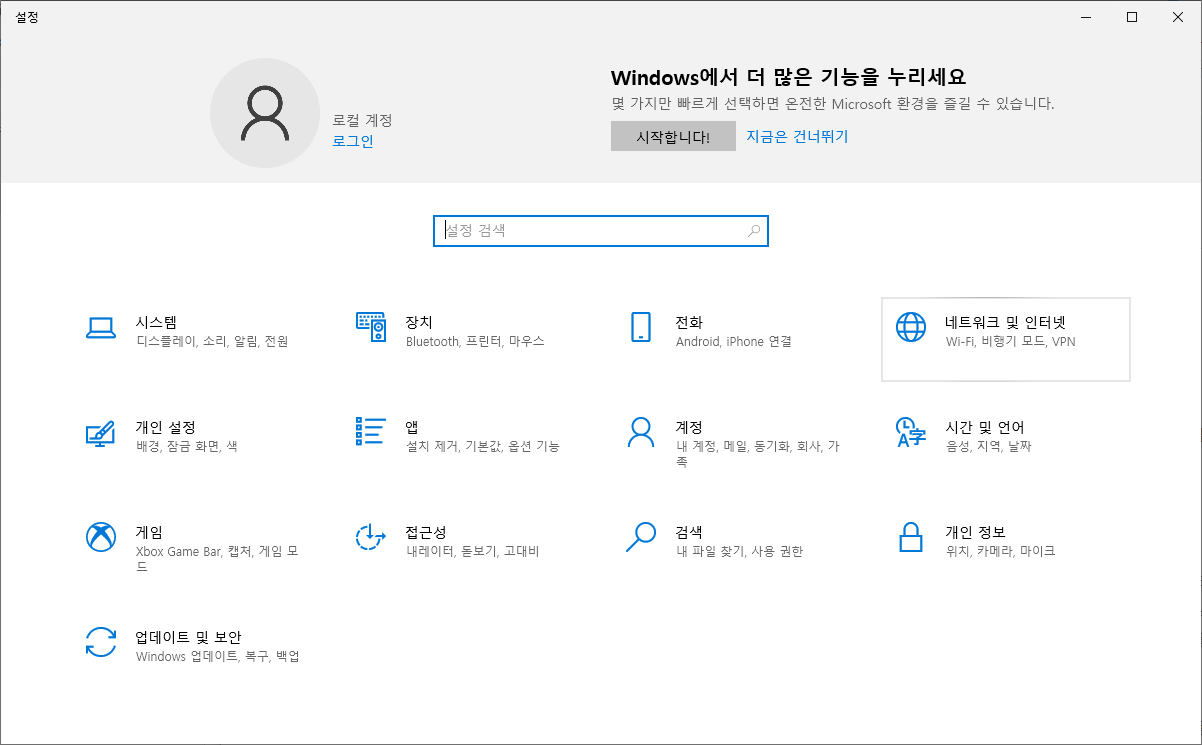The image size is (1202, 745).
Task: Select the 업데이트 및 보안 title
Action: pyautogui.click(x=189, y=637)
